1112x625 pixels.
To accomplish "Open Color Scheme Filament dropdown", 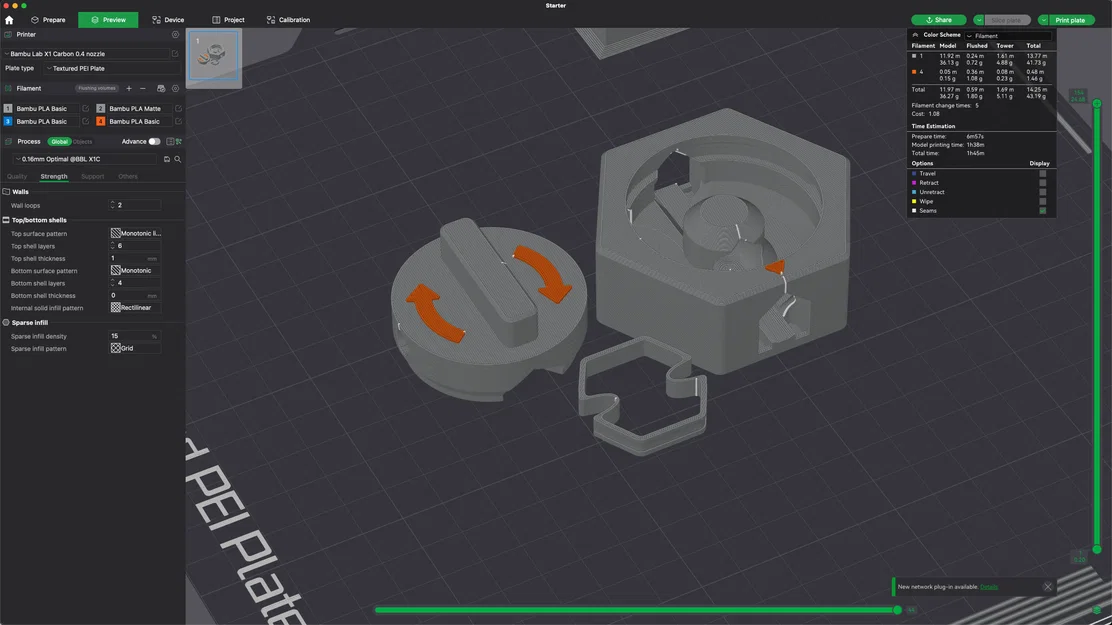I will click(1008, 35).
